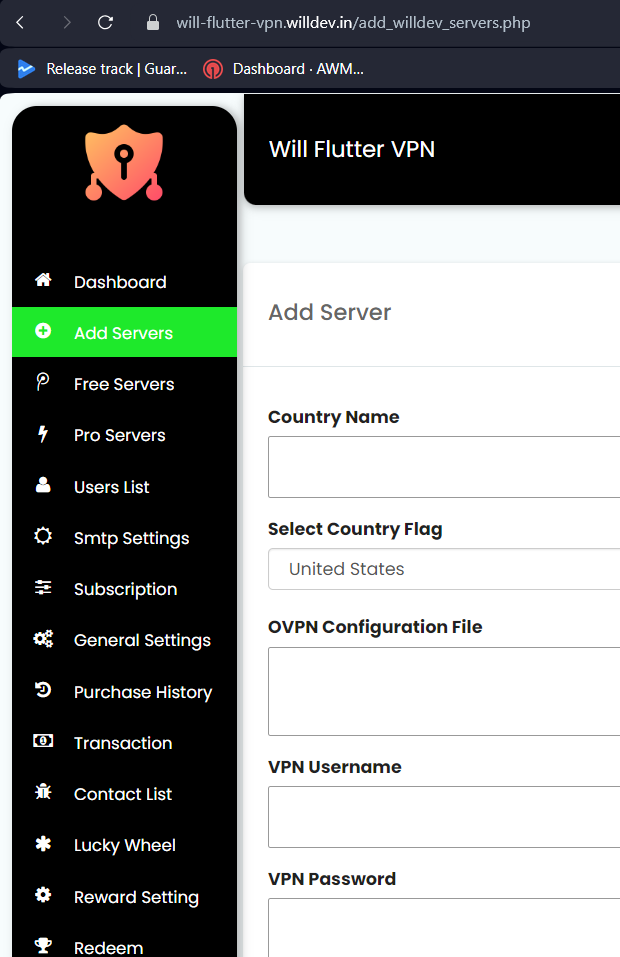
Task: Open Dashboard · AWM bookmark
Action: (x=284, y=69)
